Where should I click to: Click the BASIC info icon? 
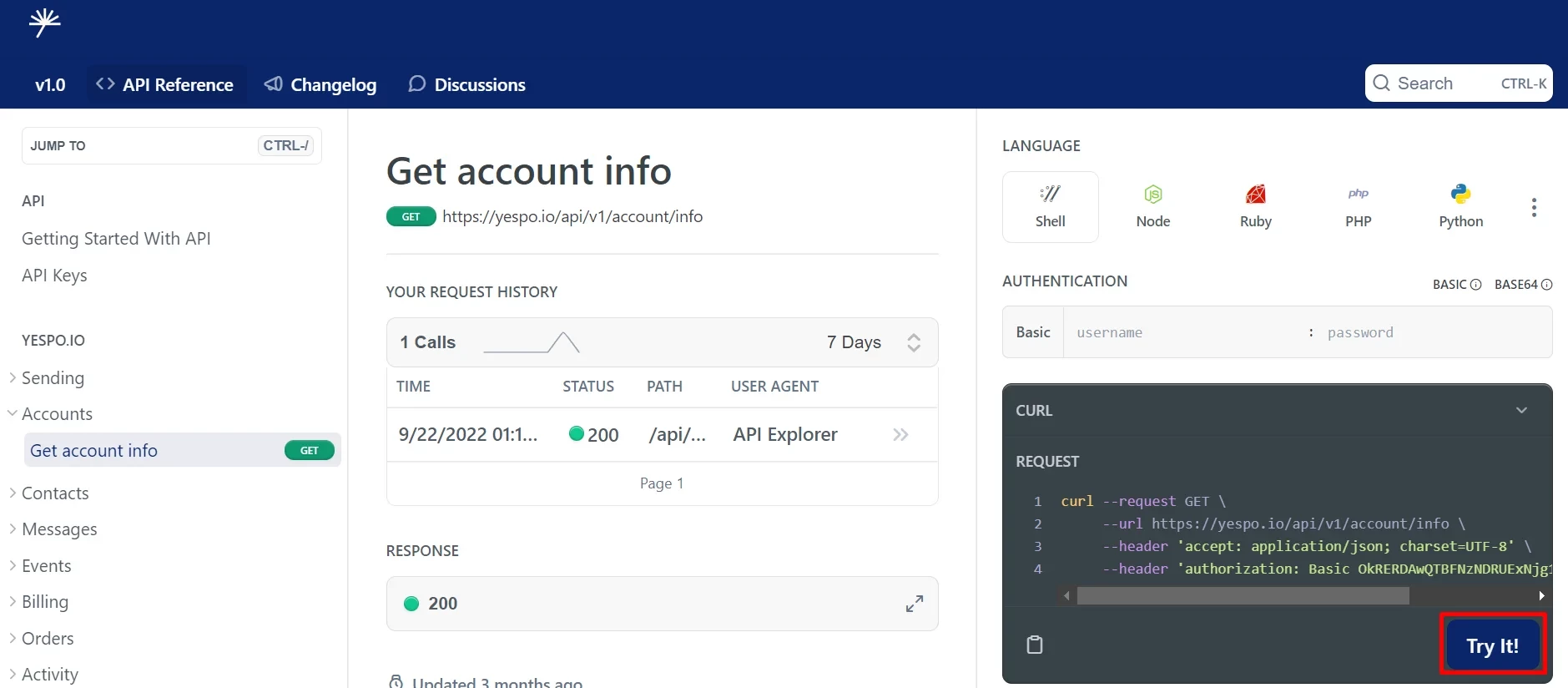point(1475,285)
